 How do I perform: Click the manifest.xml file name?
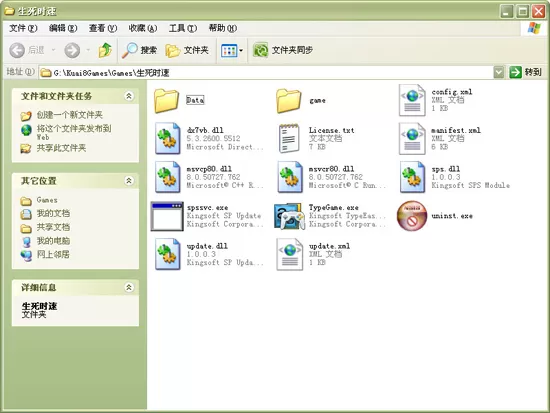coord(456,130)
